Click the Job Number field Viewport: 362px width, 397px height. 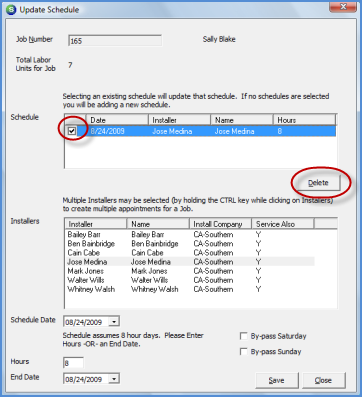click(x=115, y=41)
